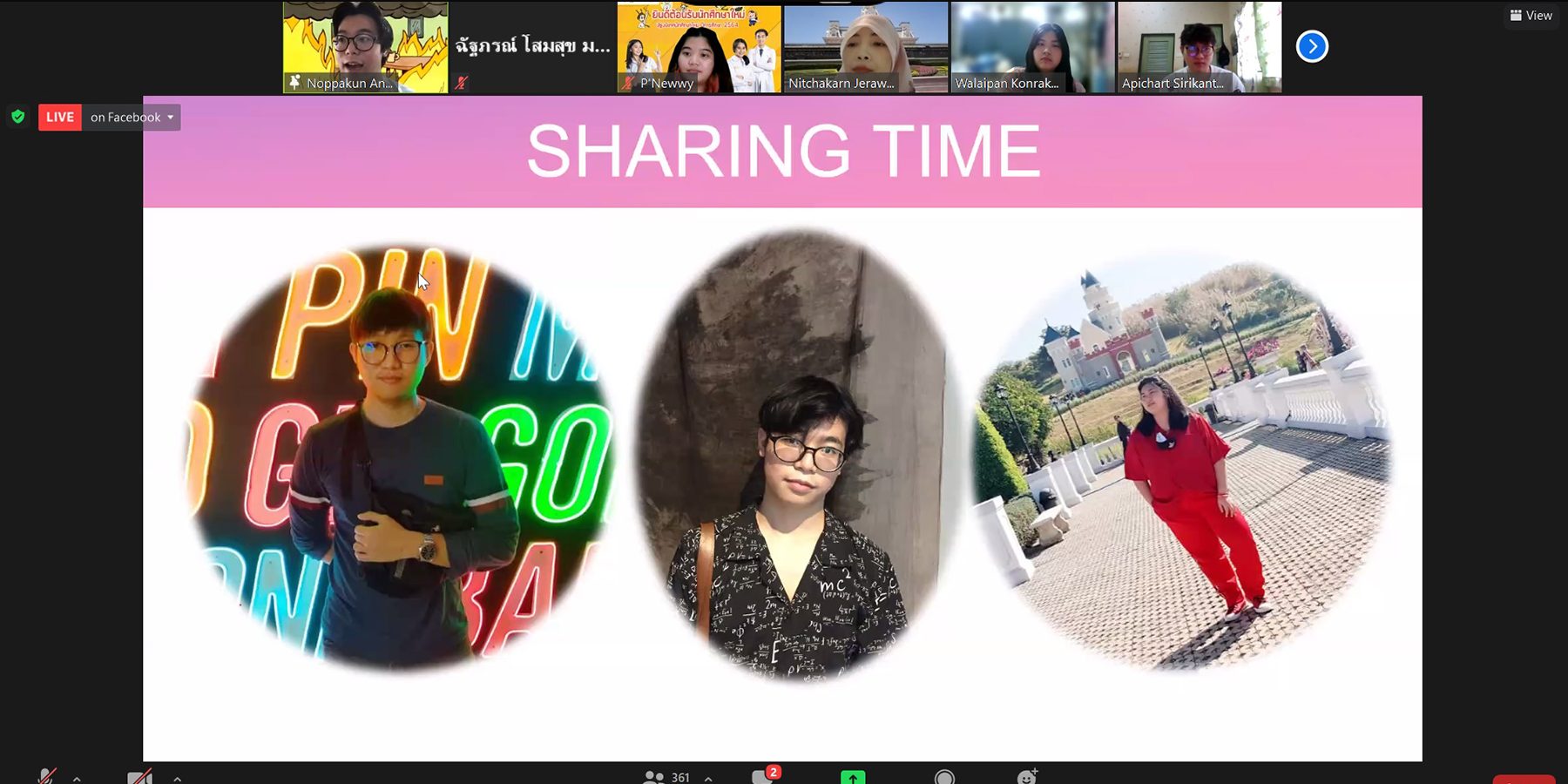Expand participants options arrow beside 361
1568x784 pixels.
[x=708, y=778]
